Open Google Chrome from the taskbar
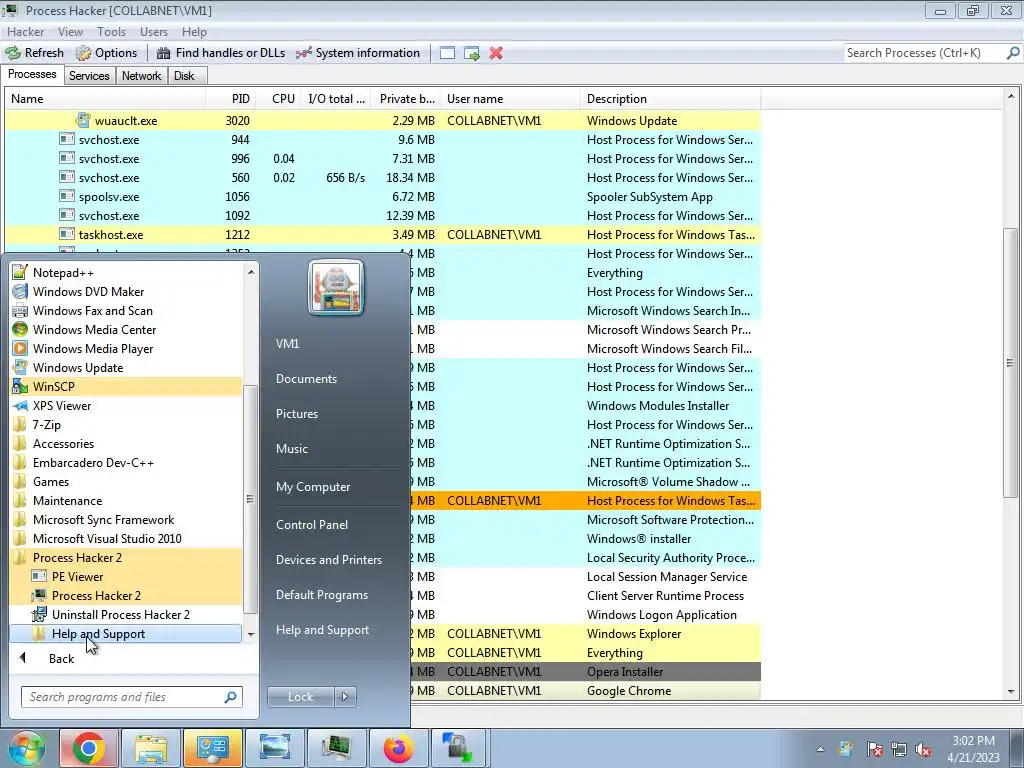 [x=89, y=748]
